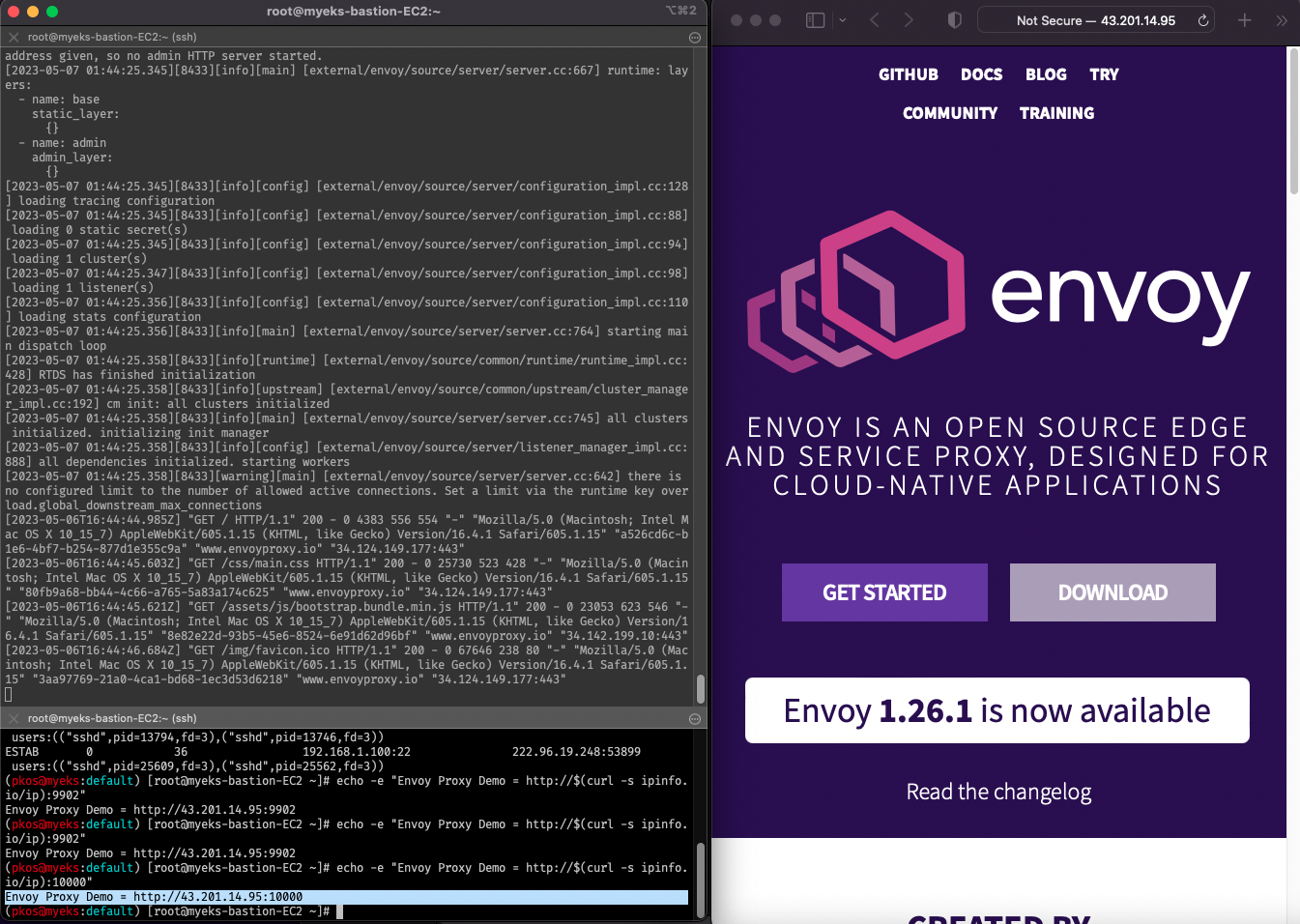
Task: Open the sidebar options dropdown arrow in Safari
Action: tap(842, 20)
